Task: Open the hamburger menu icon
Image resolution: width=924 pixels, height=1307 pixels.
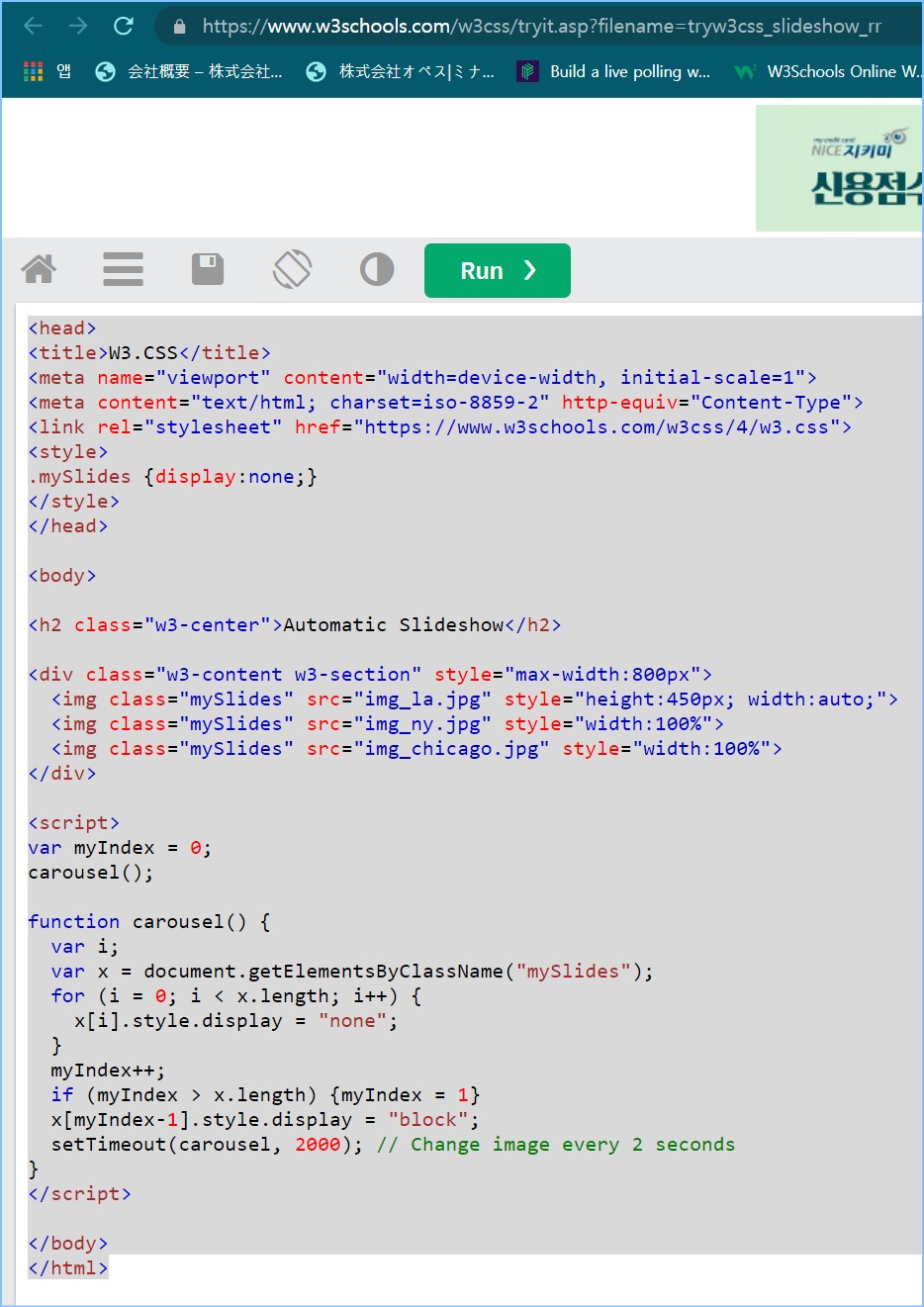Action: [x=123, y=269]
